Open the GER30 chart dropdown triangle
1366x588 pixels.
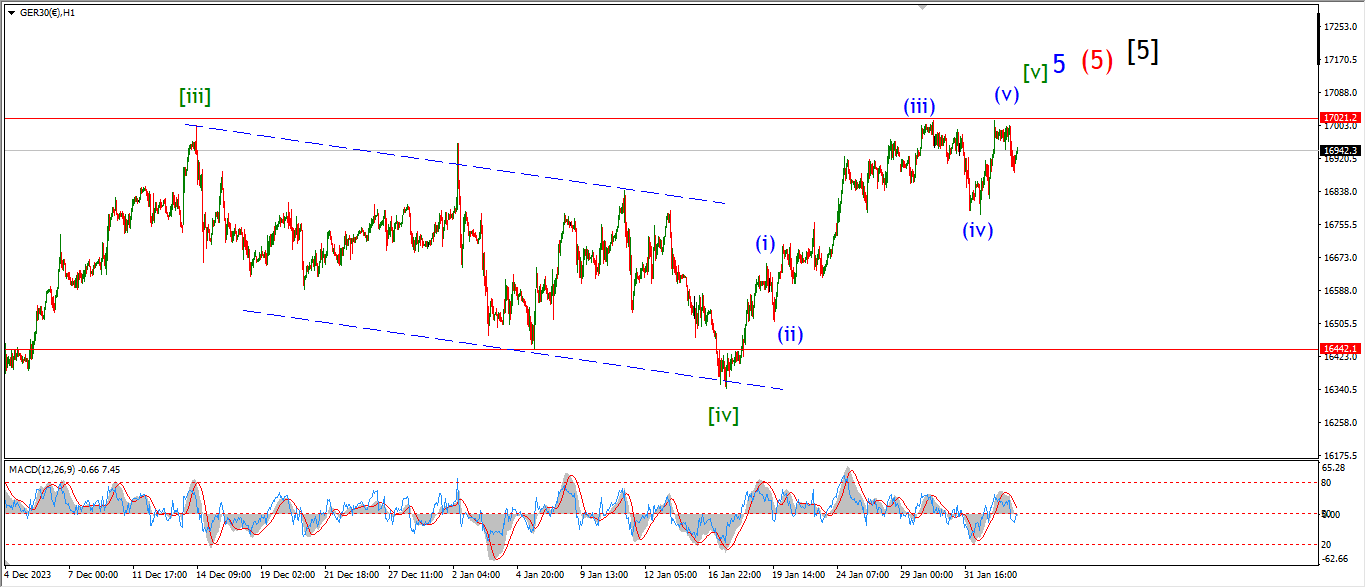[11, 14]
